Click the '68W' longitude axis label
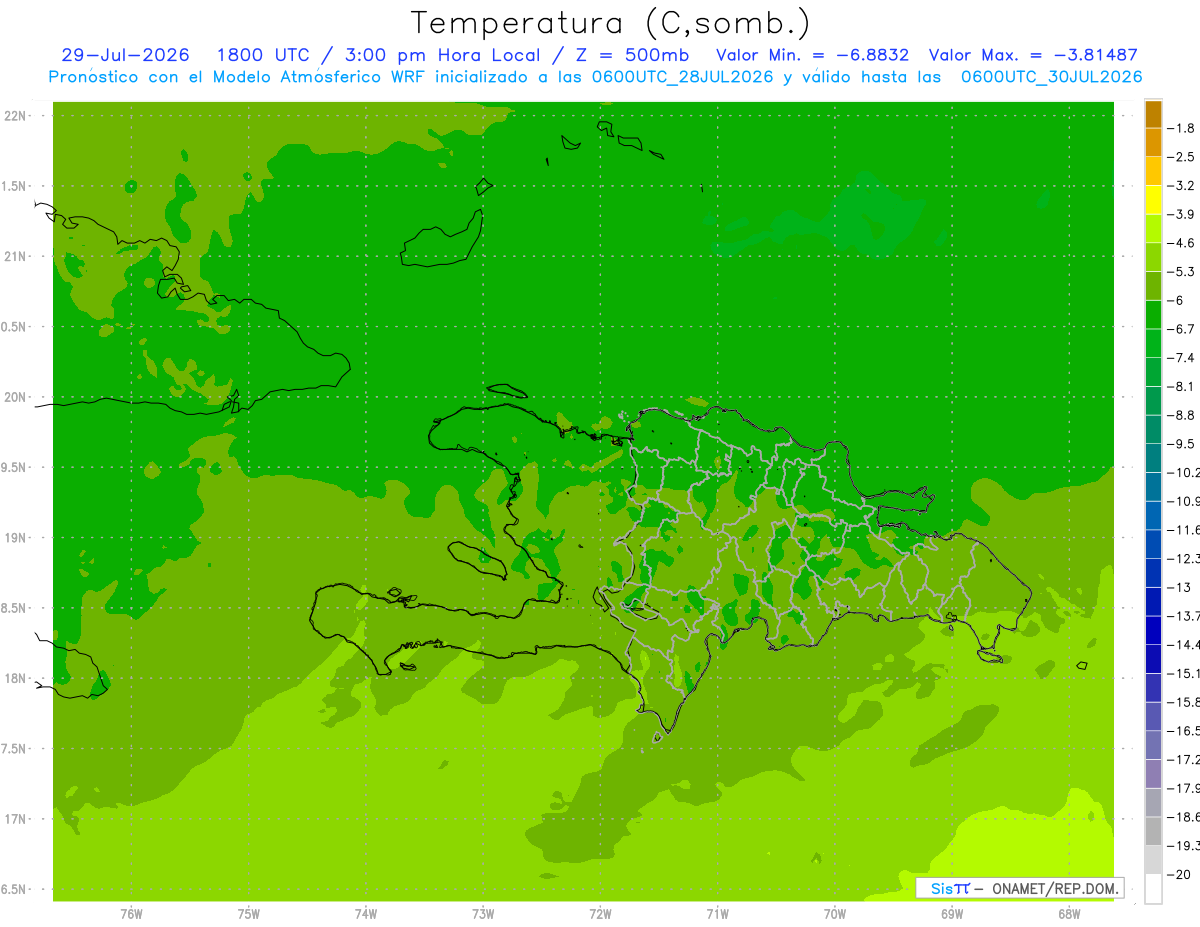Image resolution: width=1200 pixels, height=927 pixels. coord(1069,913)
